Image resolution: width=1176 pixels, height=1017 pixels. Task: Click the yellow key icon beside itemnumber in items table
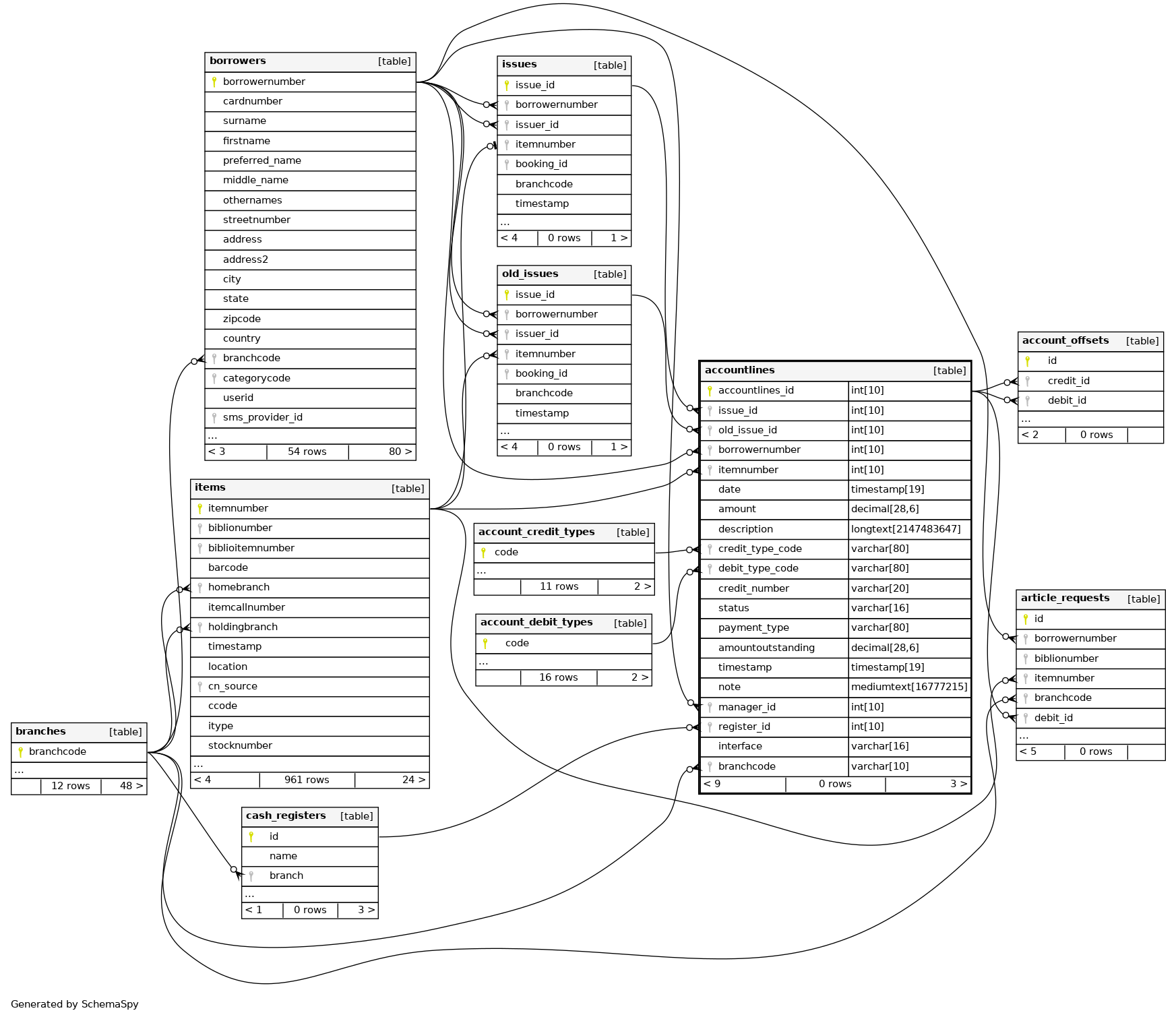coord(199,508)
